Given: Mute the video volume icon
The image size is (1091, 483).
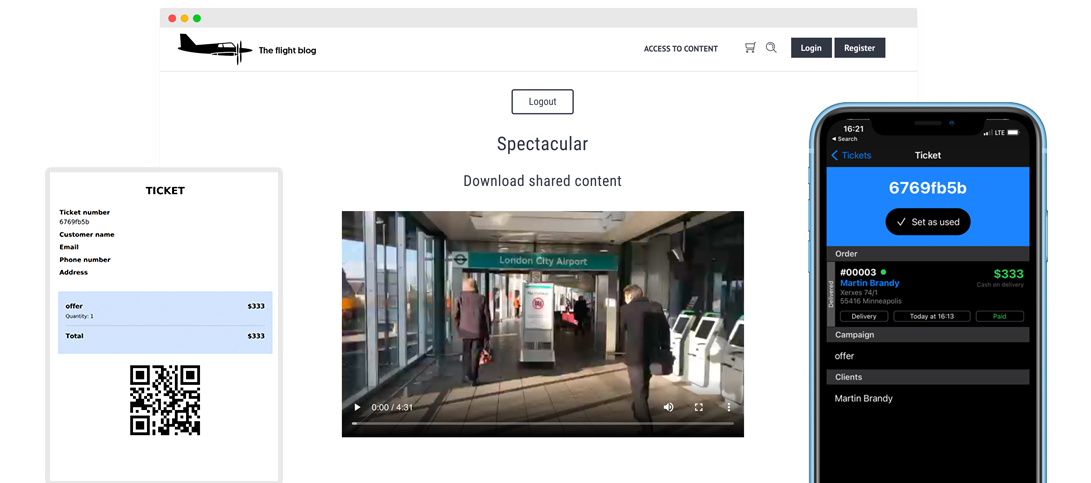Looking at the screenshot, I should 669,407.
